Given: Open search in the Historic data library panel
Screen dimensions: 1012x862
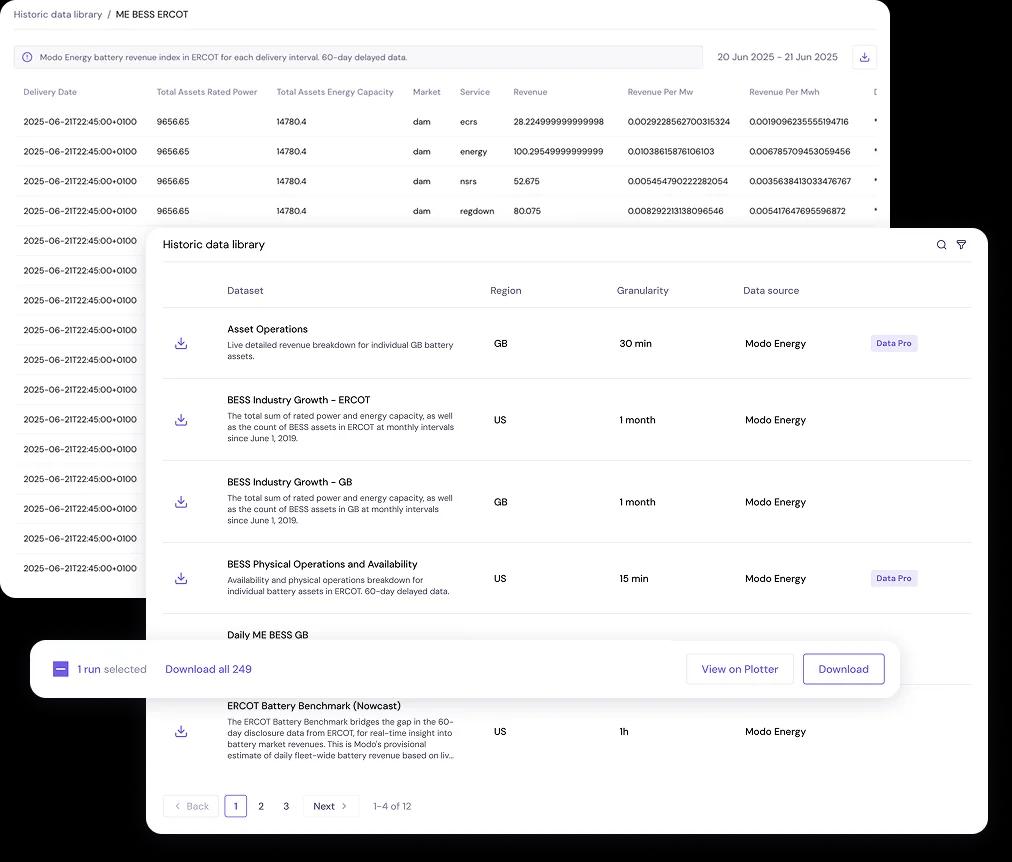Looking at the screenshot, I should click(x=940, y=244).
